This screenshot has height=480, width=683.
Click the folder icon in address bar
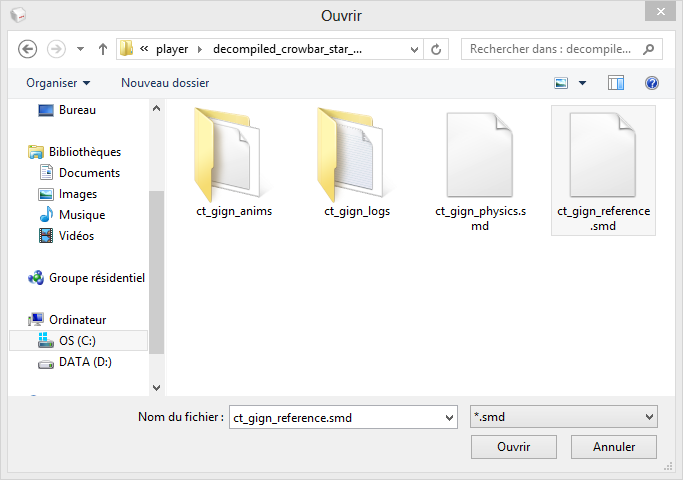[126, 48]
